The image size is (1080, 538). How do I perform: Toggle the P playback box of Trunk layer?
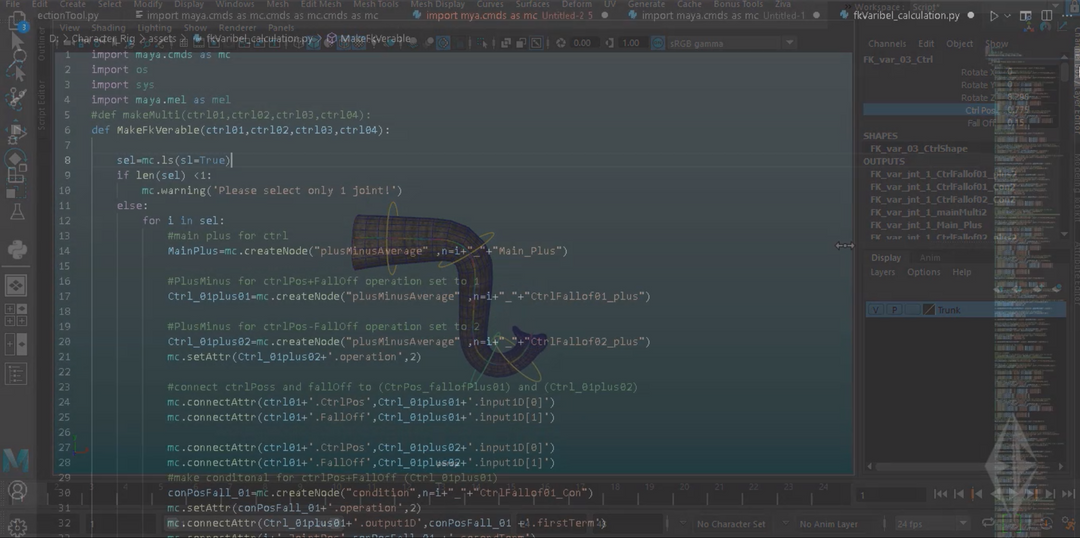[895, 310]
